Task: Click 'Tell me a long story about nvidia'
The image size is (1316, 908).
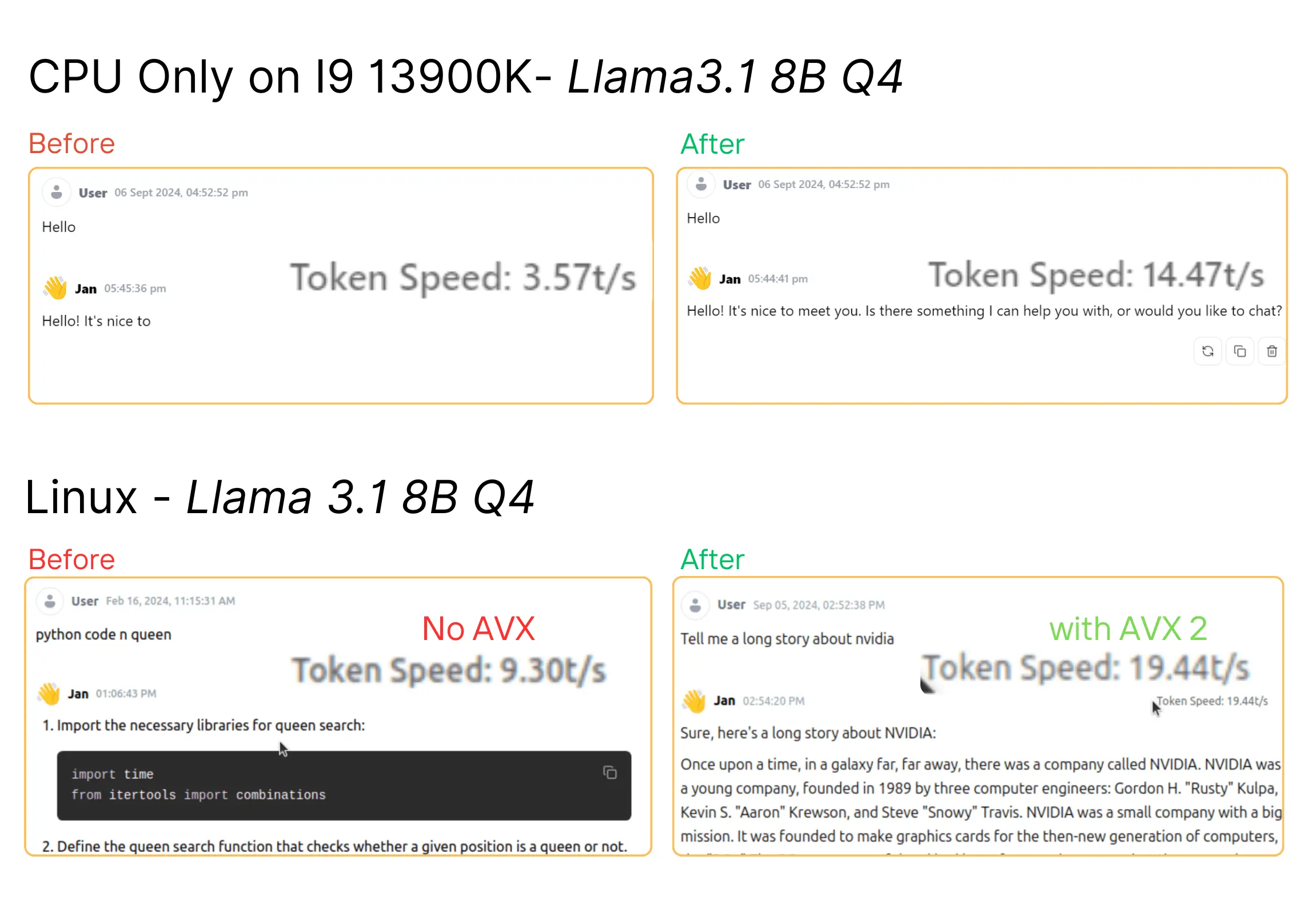Action: tap(787, 638)
